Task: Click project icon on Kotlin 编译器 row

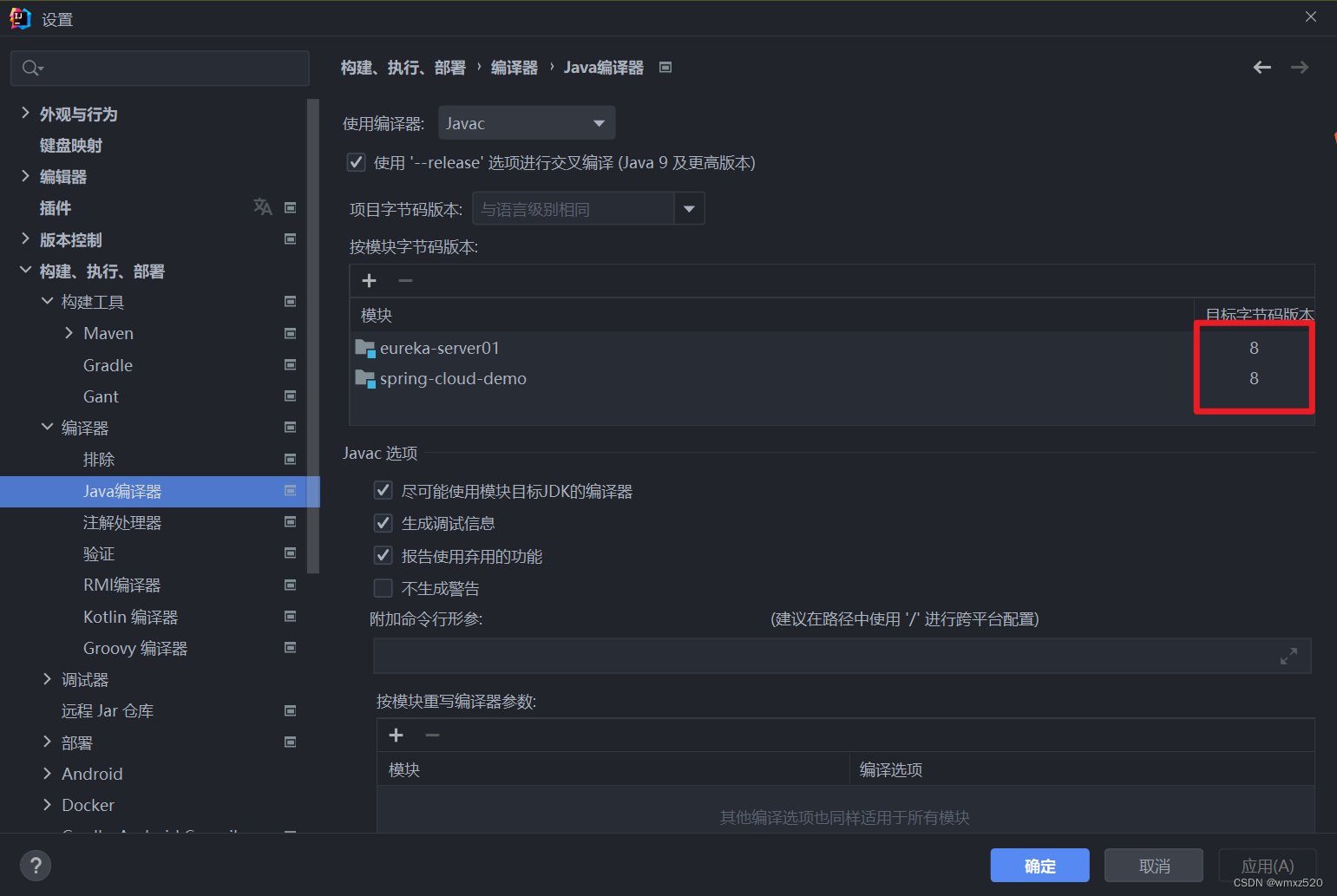Action: pos(291,616)
